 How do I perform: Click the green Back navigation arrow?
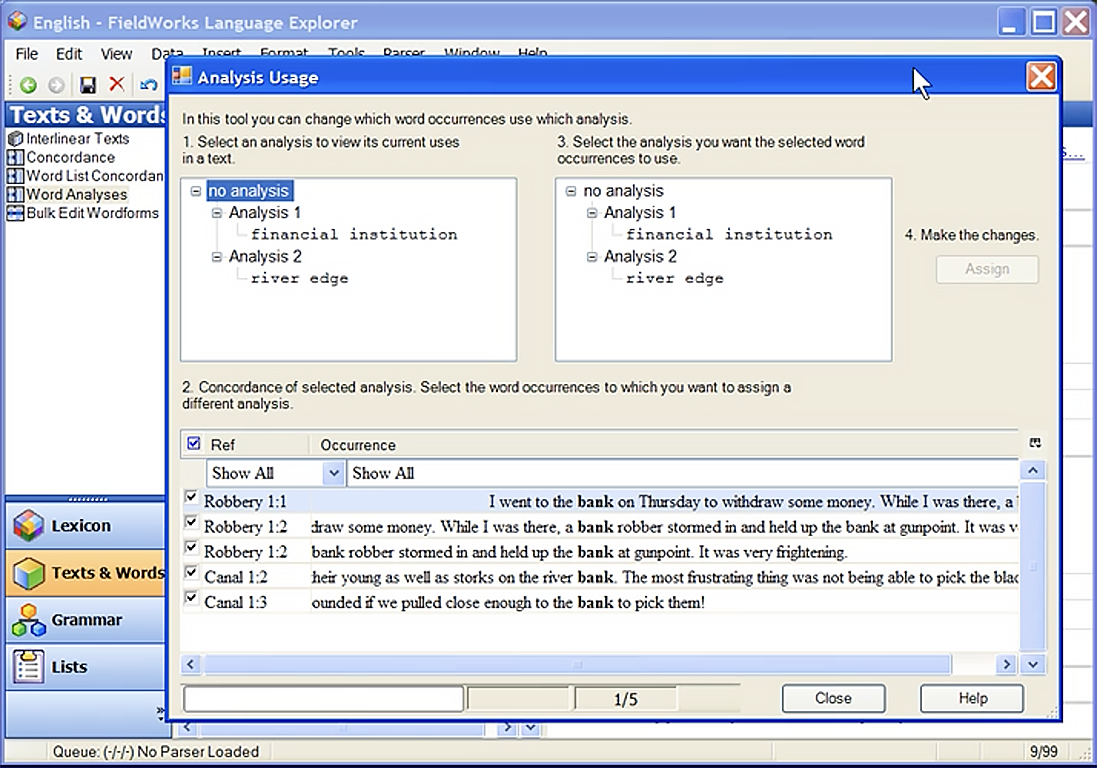click(x=28, y=85)
